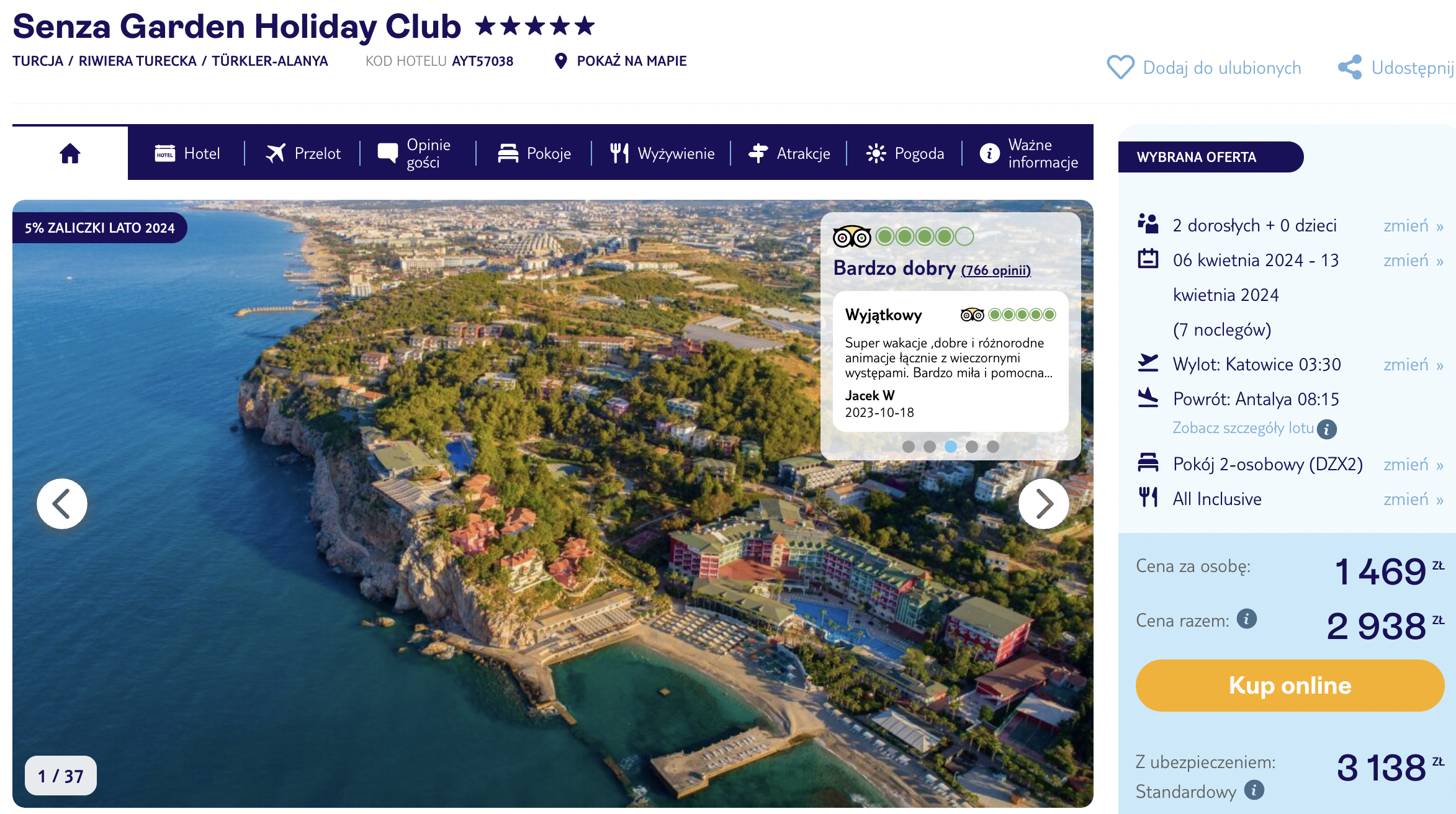Go to previous gallery photo

(62, 503)
